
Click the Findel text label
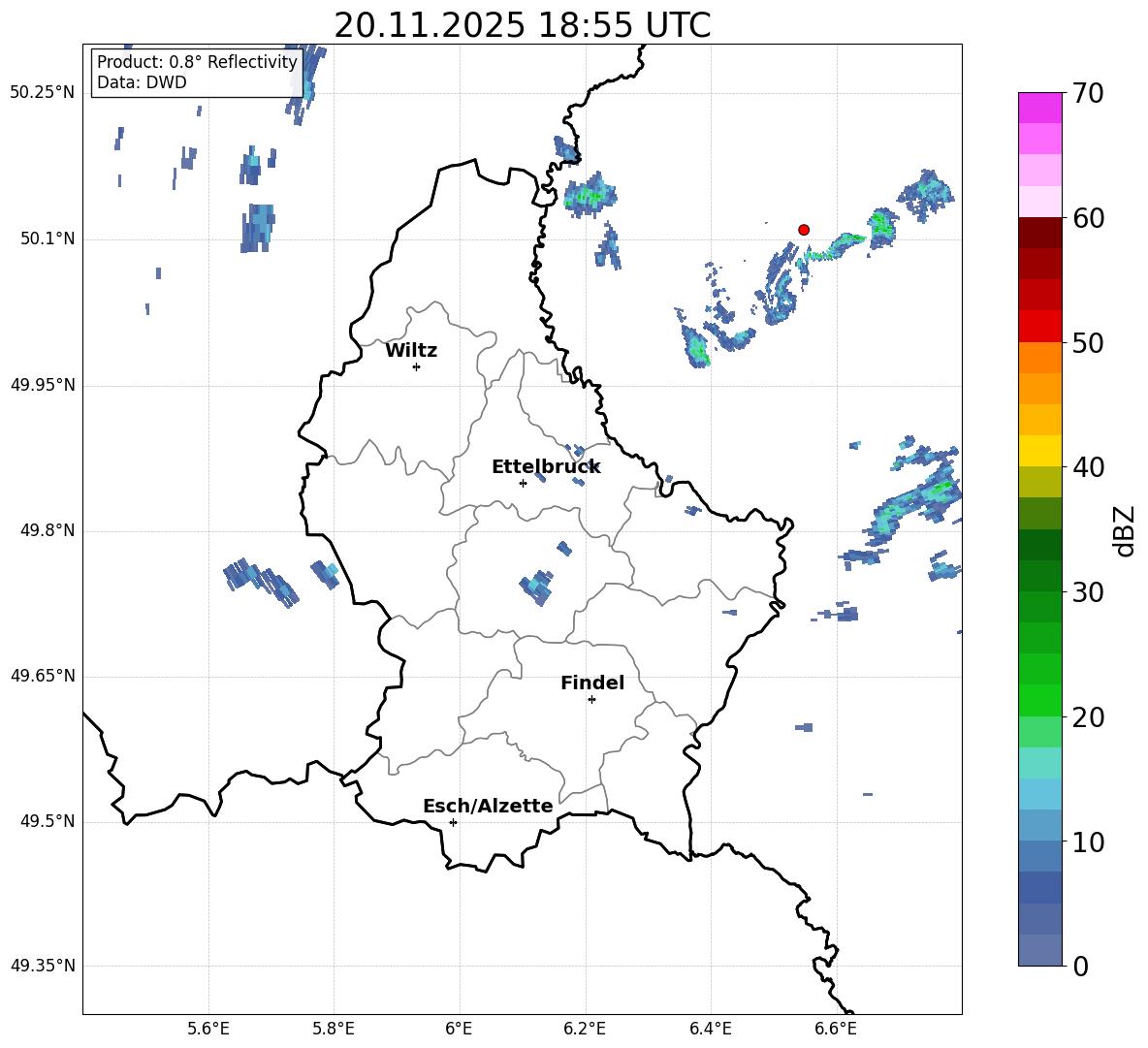tap(592, 683)
